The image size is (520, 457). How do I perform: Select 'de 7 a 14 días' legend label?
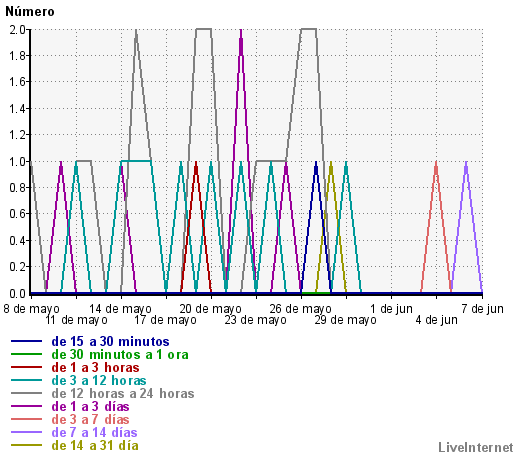[94, 433]
